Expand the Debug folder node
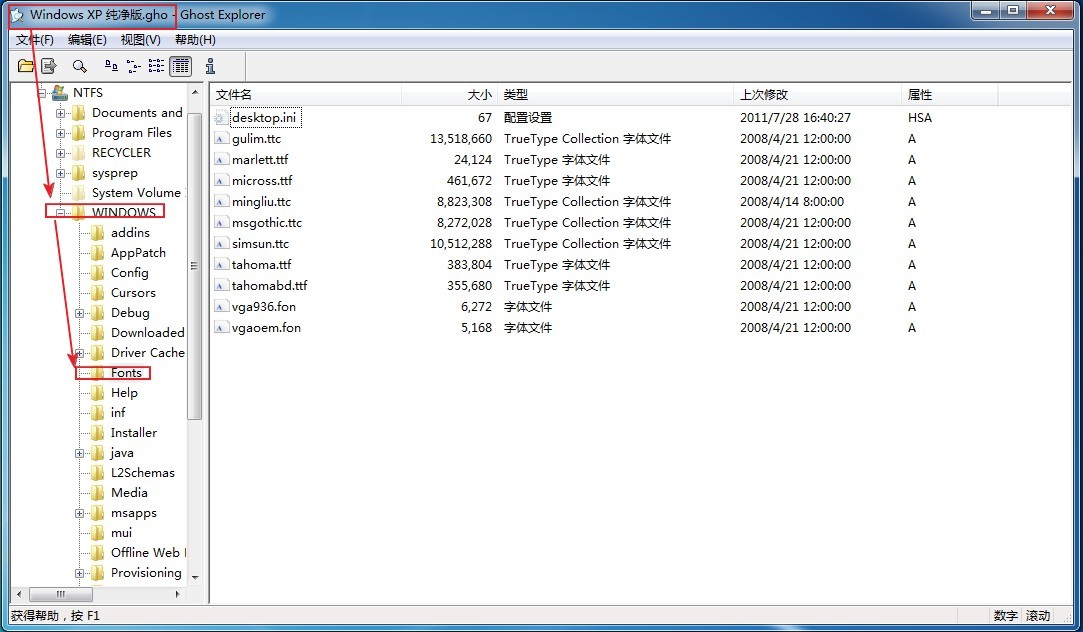The height and width of the screenshot is (632, 1083). coord(79,314)
